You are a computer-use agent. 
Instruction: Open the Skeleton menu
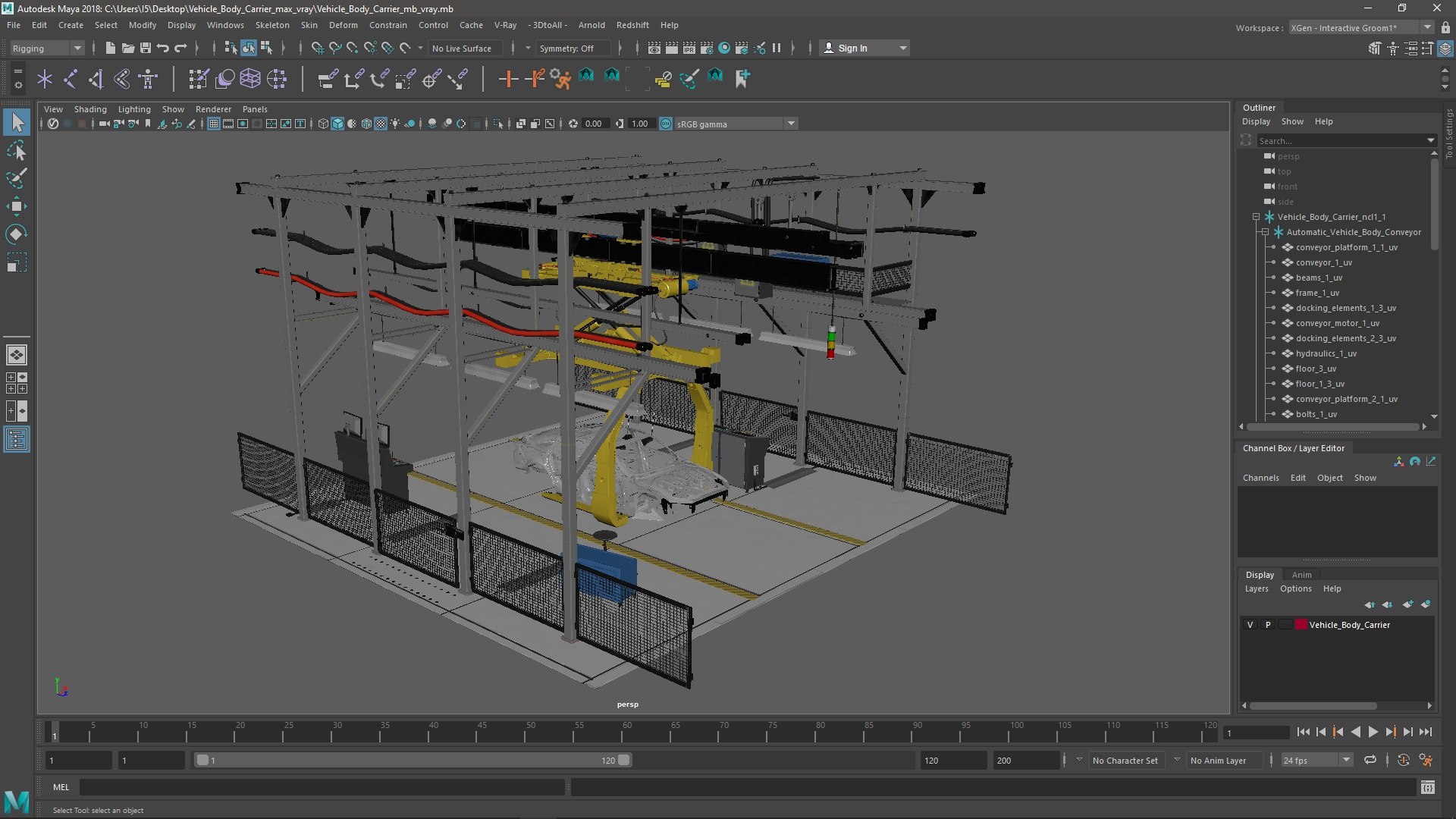(x=271, y=25)
